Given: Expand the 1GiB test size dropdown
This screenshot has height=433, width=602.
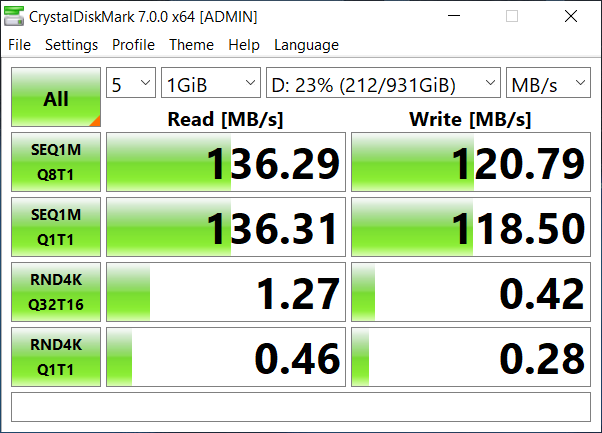Looking at the screenshot, I should tap(211, 83).
